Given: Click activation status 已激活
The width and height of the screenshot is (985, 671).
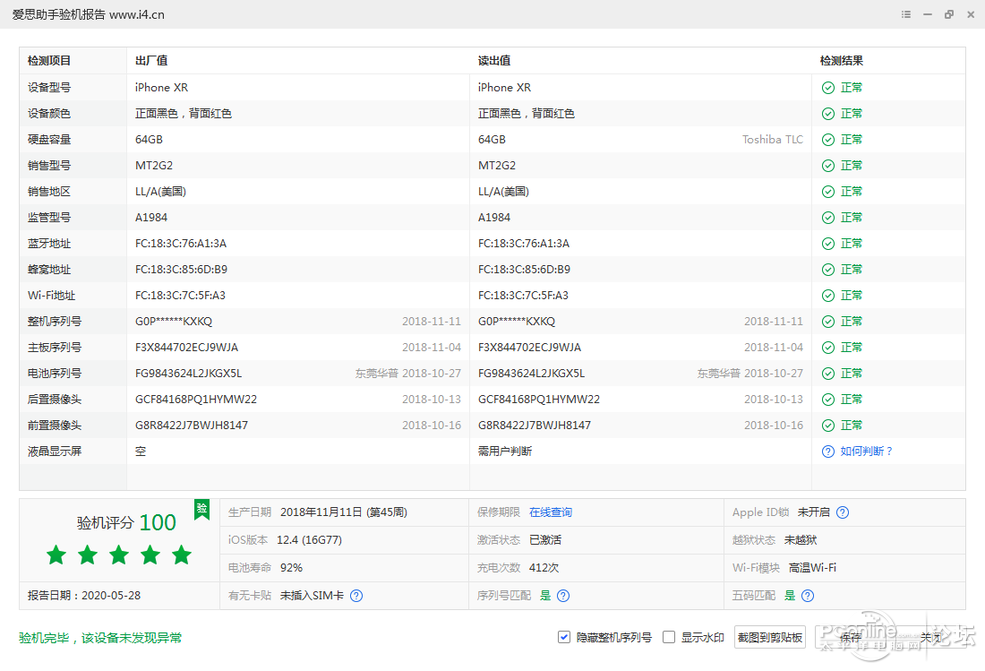Looking at the screenshot, I should click(x=545, y=540).
